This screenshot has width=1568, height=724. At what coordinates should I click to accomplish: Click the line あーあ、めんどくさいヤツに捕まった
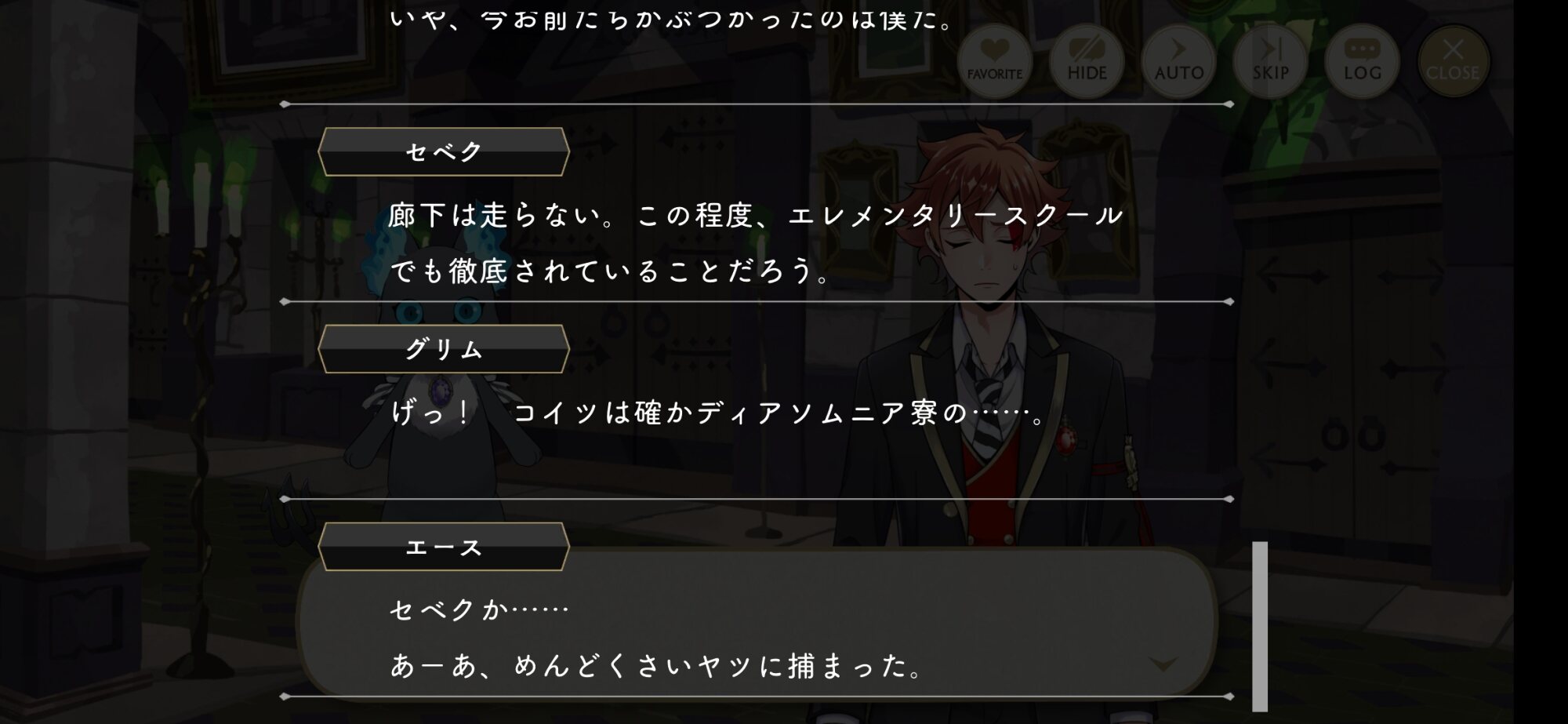coord(656,666)
